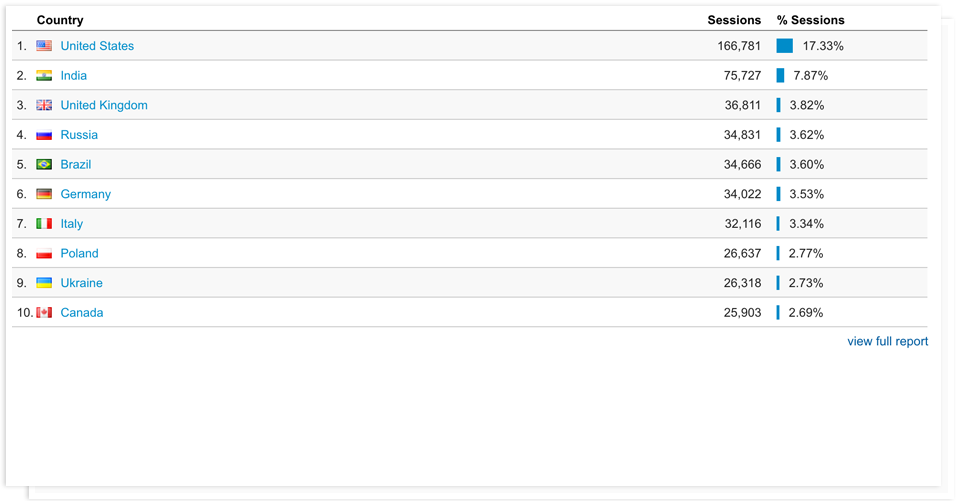Select the Poland country link
Viewport: 956px width, 501px height.
(x=79, y=253)
